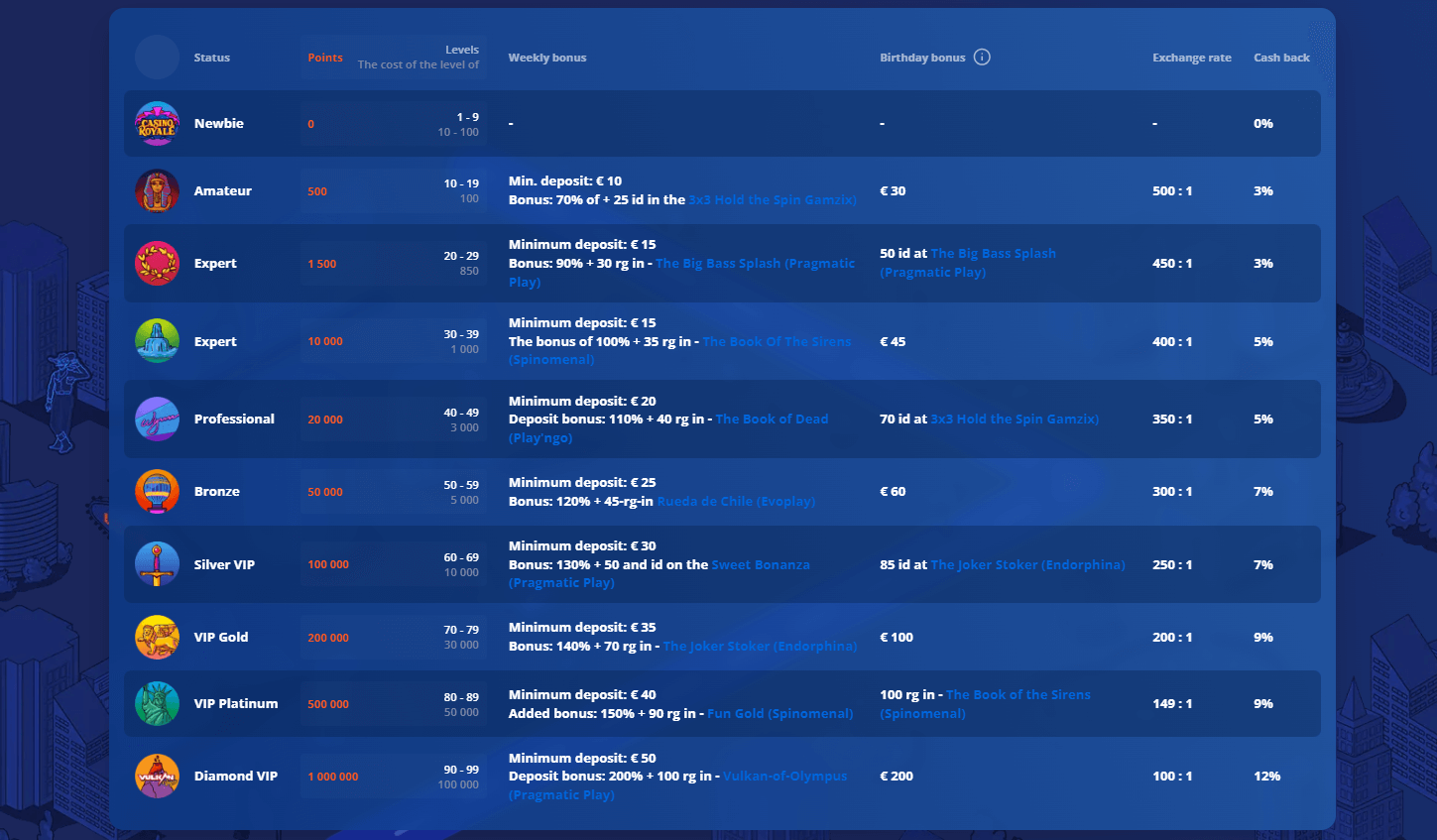Click the 500 000 points value
1437x840 pixels.
(x=328, y=704)
